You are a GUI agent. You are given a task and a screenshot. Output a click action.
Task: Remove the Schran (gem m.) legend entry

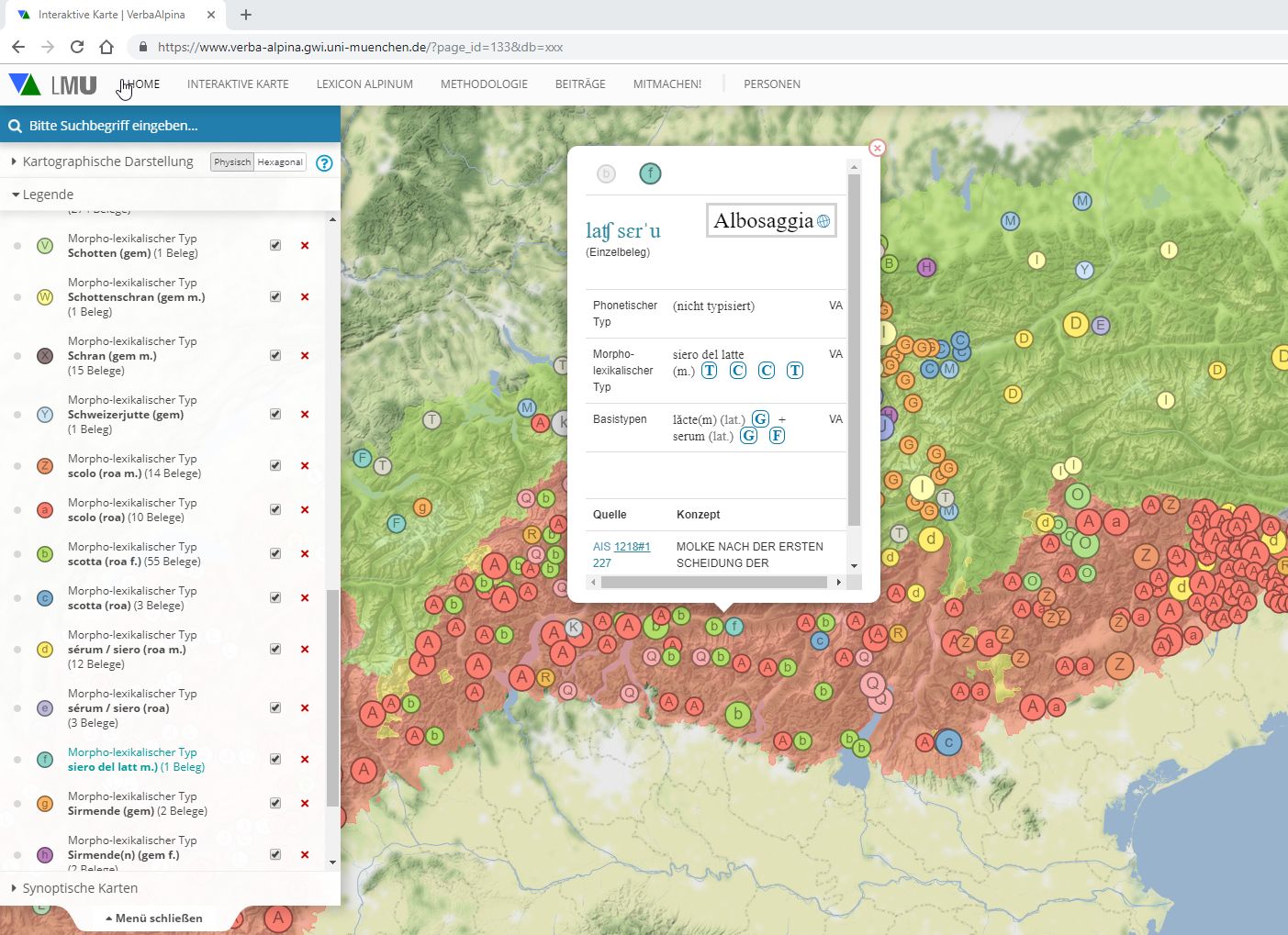tap(305, 356)
